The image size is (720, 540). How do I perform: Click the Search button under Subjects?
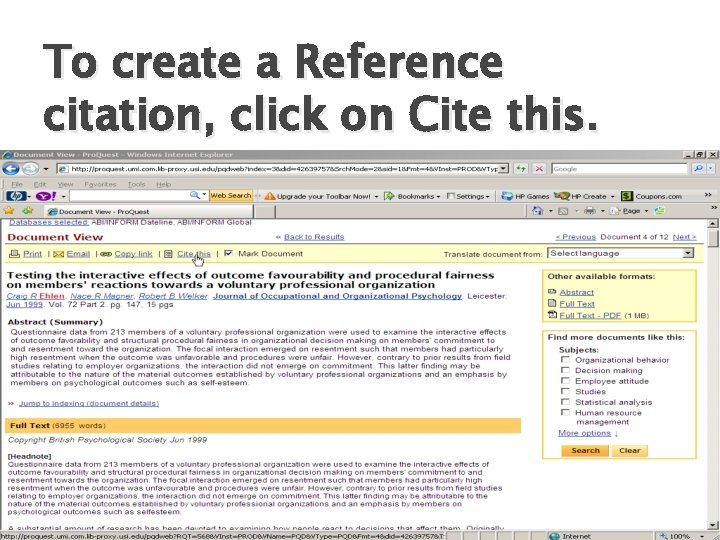click(x=585, y=450)
